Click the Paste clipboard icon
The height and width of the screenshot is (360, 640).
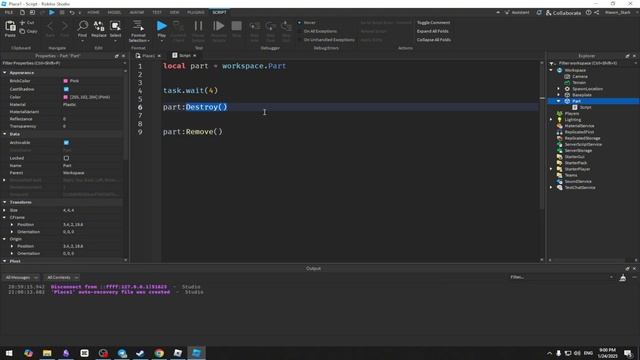click(x=10, y=27)
